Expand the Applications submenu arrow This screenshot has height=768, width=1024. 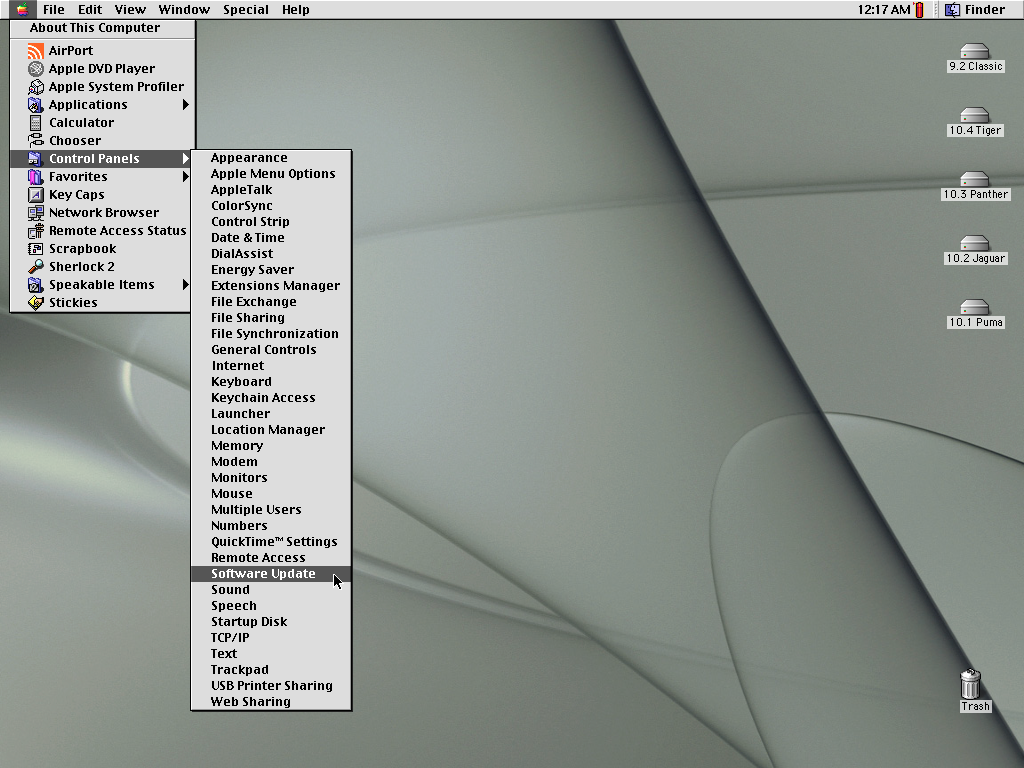pos(186,104)
